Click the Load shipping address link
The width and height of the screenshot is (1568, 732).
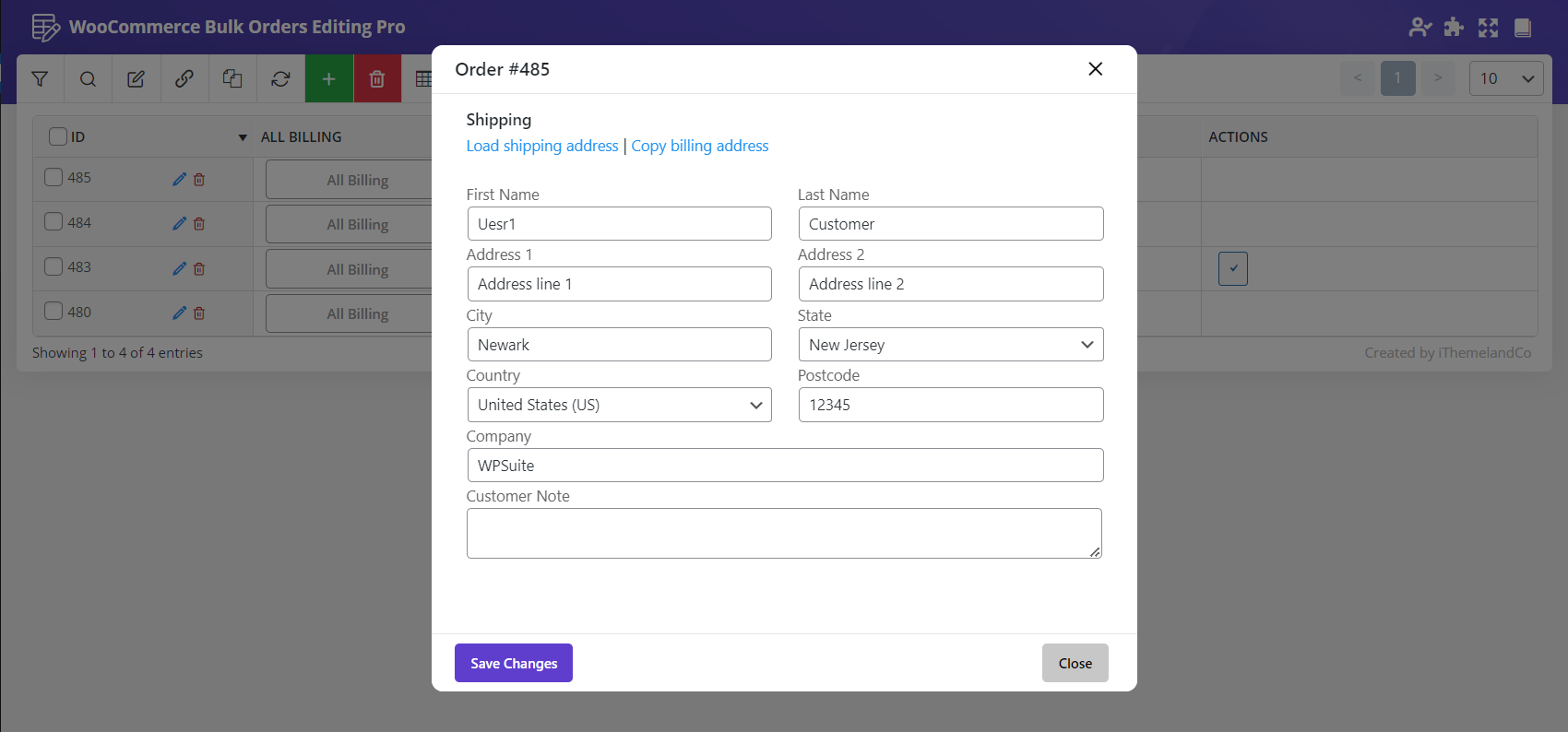[x=542, y=146]
